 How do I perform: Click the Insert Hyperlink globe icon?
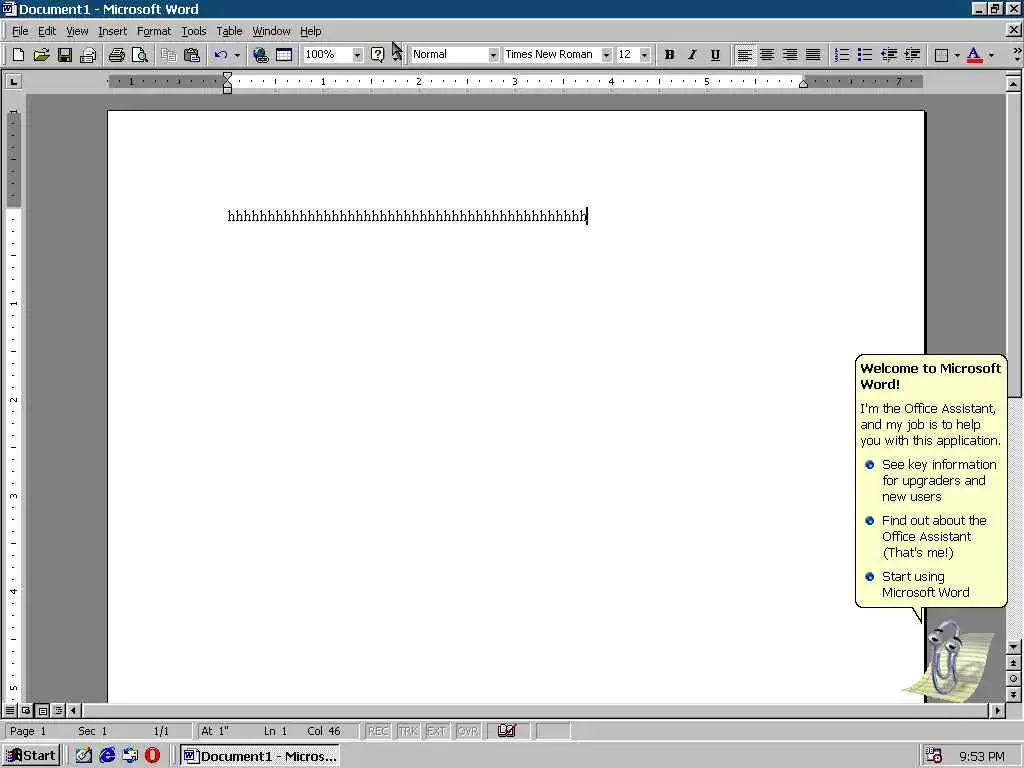[x=261, y=55]
